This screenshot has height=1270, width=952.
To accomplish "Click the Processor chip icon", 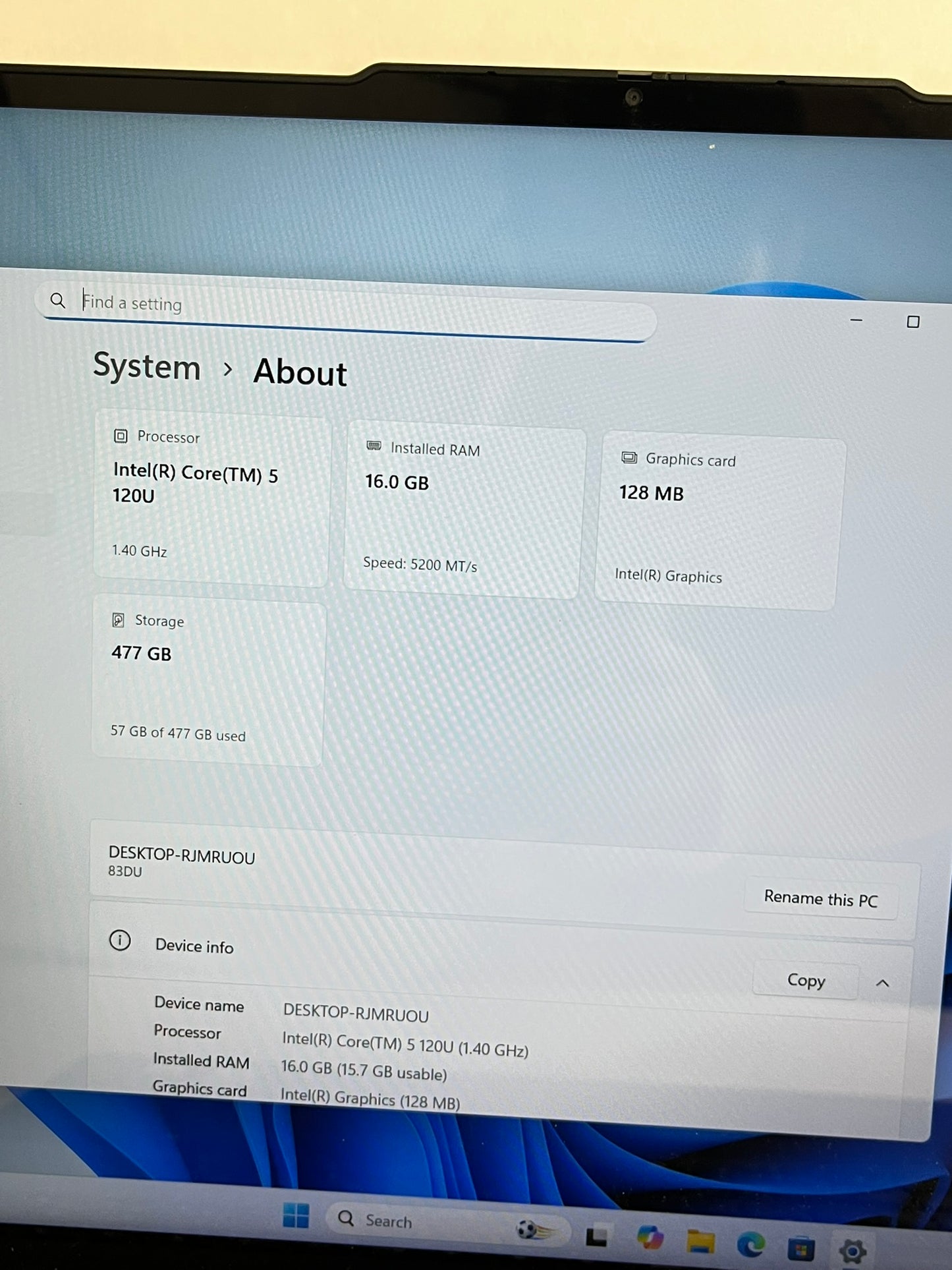I will click(x=121, y=436).
